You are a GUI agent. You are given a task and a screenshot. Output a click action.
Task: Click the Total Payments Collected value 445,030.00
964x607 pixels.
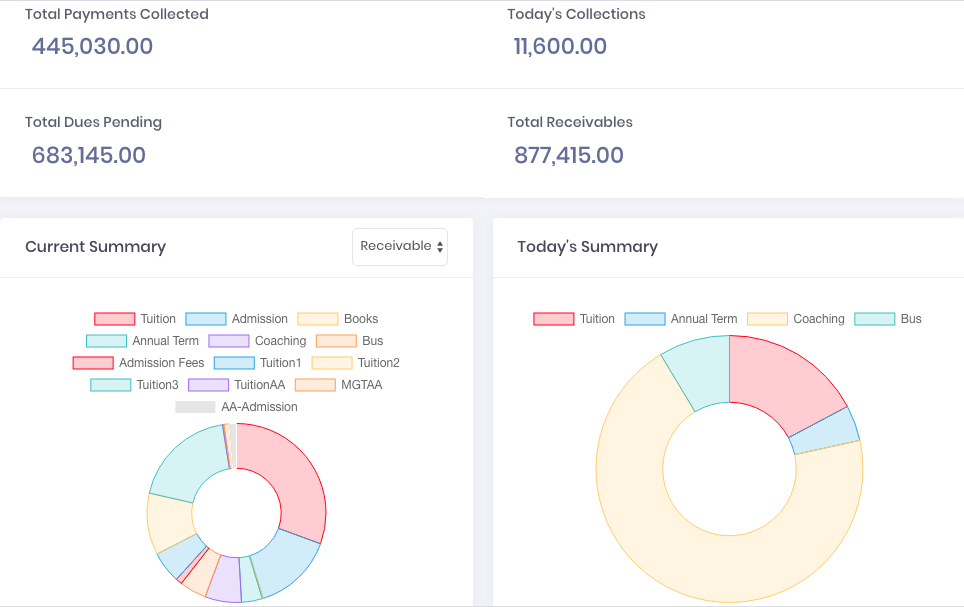(x=92, y=46)
